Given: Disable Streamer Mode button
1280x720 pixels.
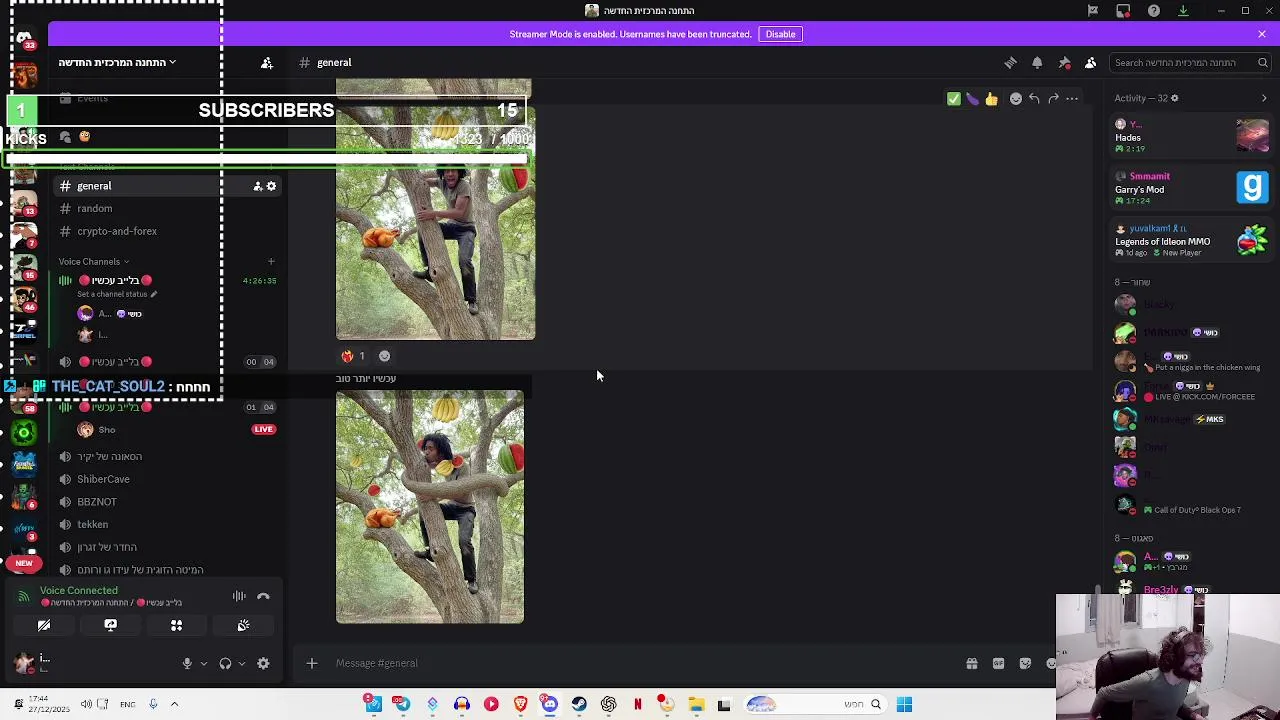Looking at the screenshot, I should [780, 34].
